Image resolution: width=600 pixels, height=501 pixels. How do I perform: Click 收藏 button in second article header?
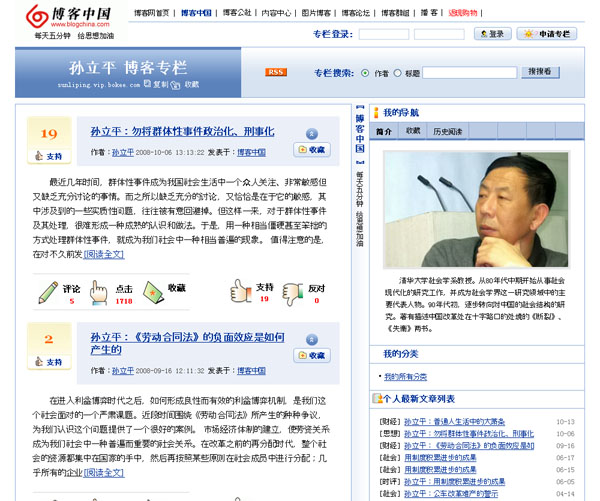click(x=312, y=355)
